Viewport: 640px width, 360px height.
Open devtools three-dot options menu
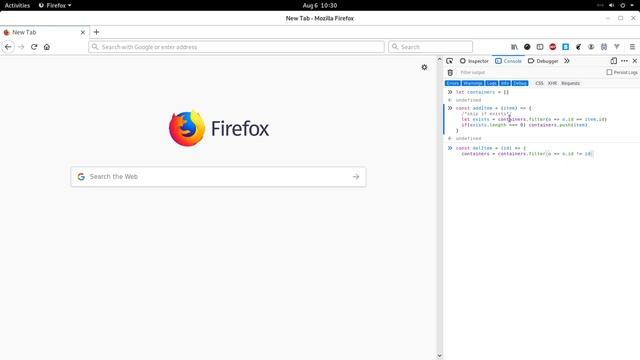(624, 61)
